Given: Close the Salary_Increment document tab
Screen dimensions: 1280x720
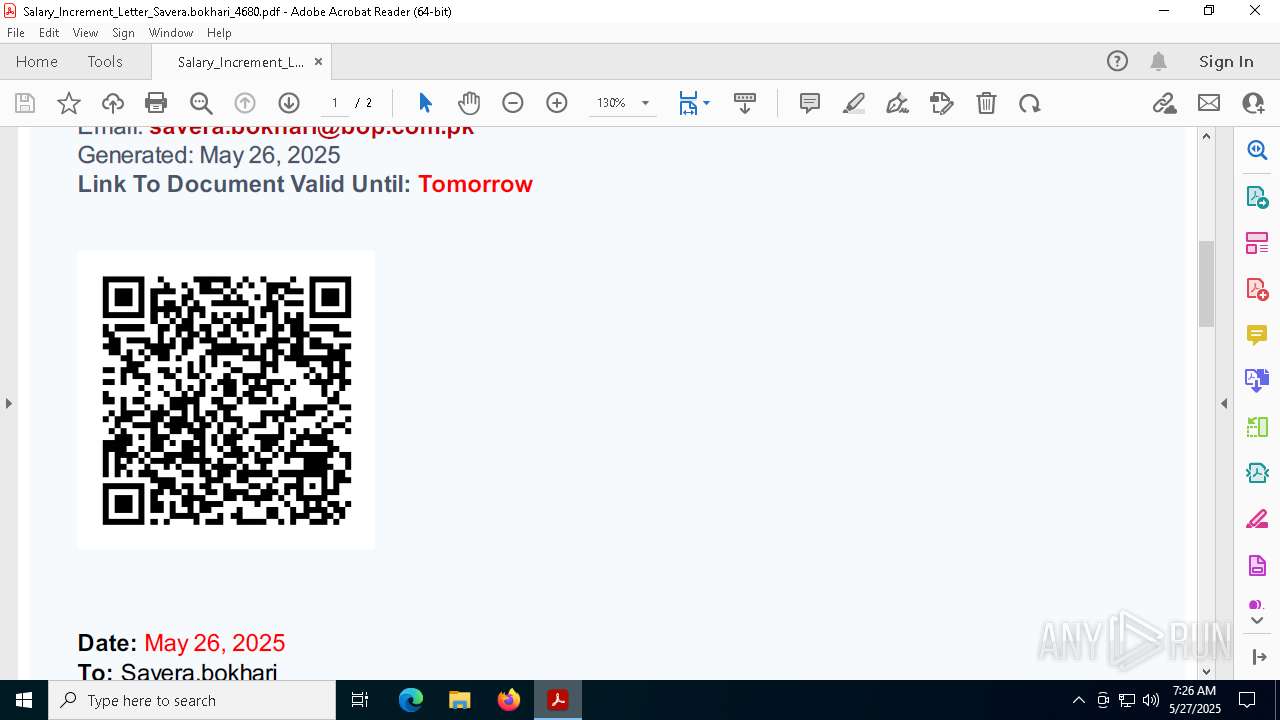Looking at the screenshot, I should point(318,61).
